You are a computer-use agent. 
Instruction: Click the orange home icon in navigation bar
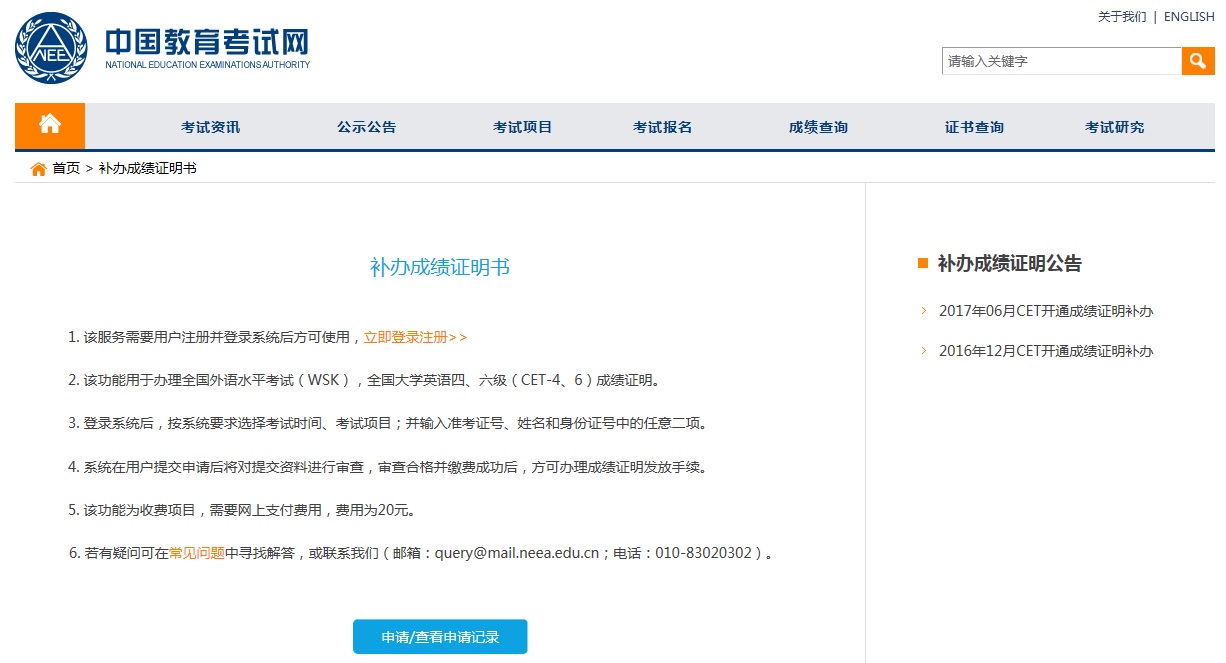pos(50,125)
